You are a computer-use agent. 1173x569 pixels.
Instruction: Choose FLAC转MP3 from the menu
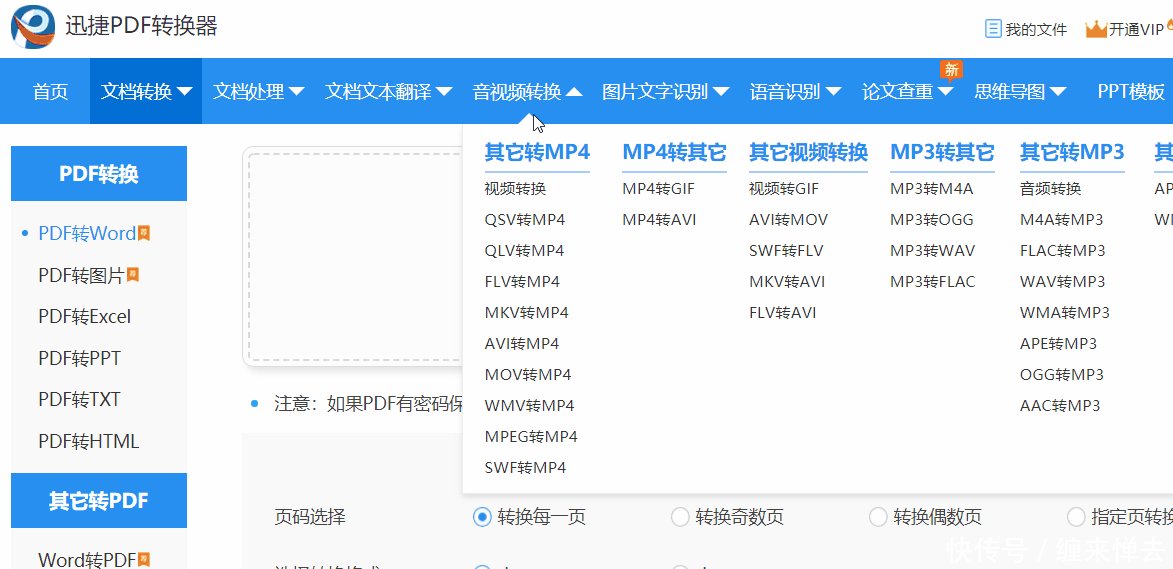click(1062, 250)
